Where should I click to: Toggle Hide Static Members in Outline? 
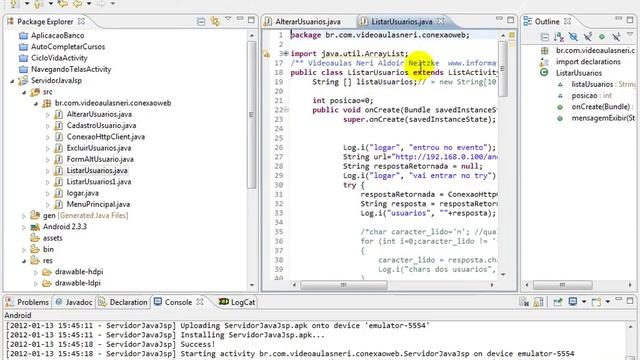[x=587, y=38]
